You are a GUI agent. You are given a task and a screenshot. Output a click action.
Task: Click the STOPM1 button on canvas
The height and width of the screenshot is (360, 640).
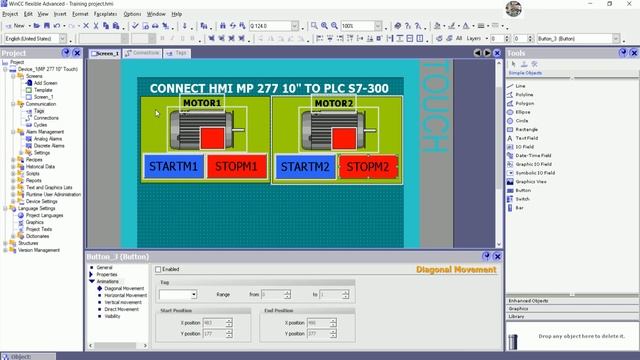(x=237, y=166)
